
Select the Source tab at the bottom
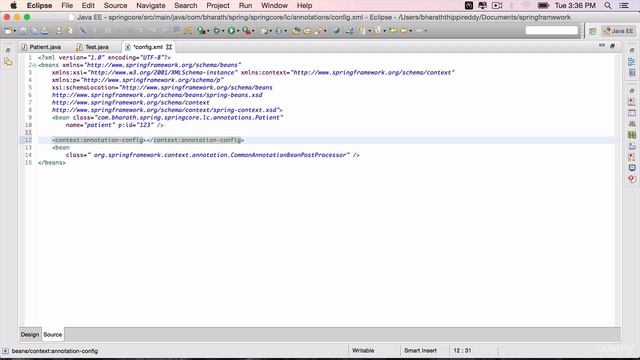coord(53,334)
